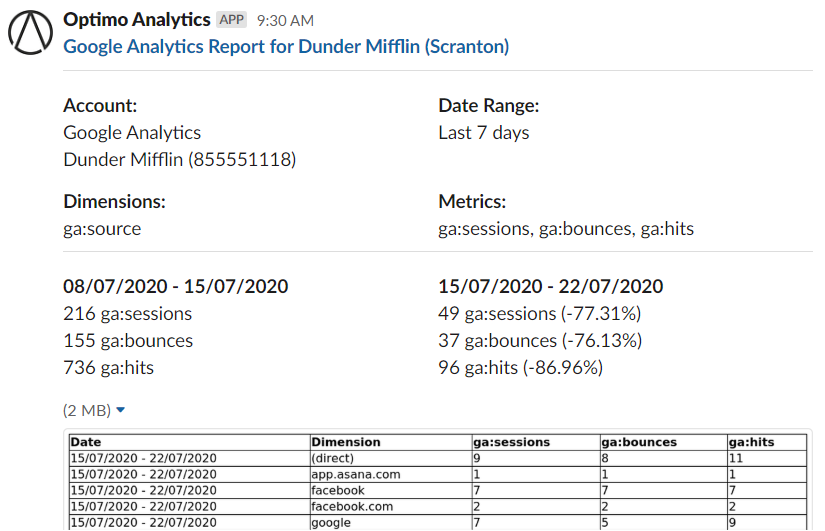
Task: Click the facebook dimension cell
Action: [391, 490]
